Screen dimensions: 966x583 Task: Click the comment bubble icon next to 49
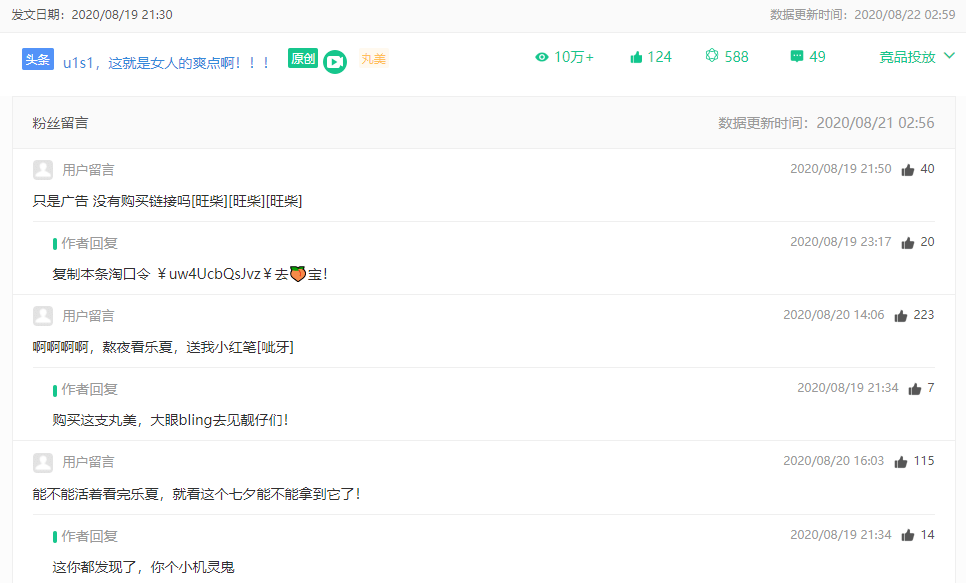(797, 57)
